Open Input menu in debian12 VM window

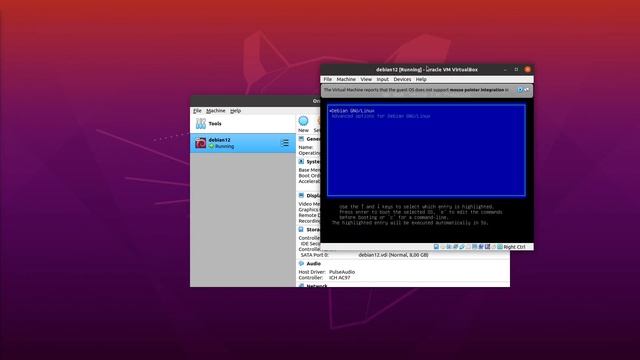[x=382, y=79]
